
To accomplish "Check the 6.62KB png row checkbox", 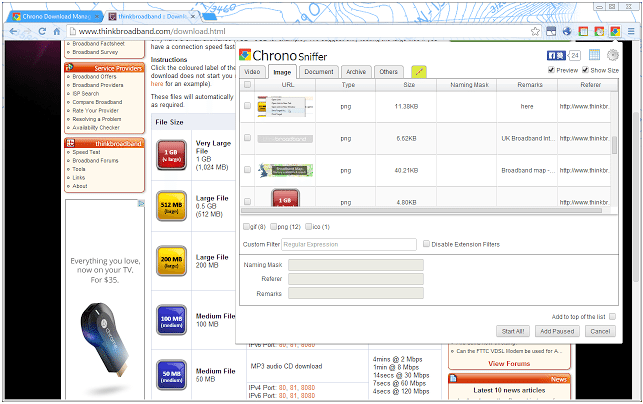I will click(247, 138).
